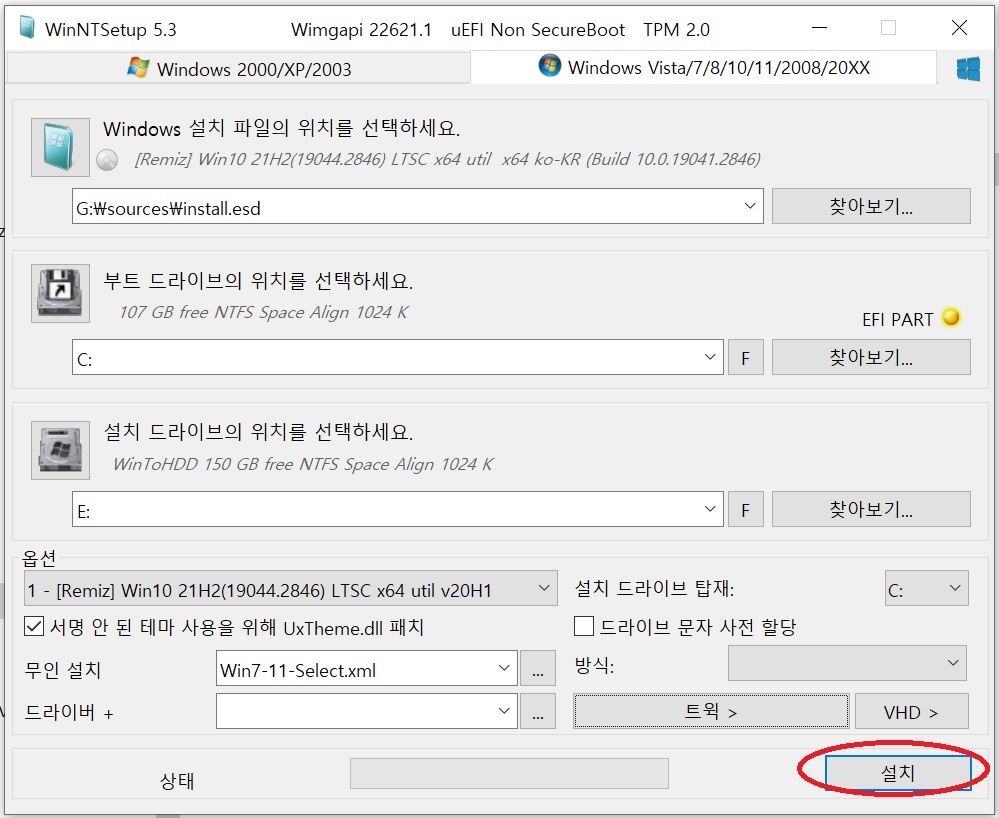
Task: Expand the Win7-11-Select.xml unattend dropdown
Action: pyautogui.click(x=504, y=668)
